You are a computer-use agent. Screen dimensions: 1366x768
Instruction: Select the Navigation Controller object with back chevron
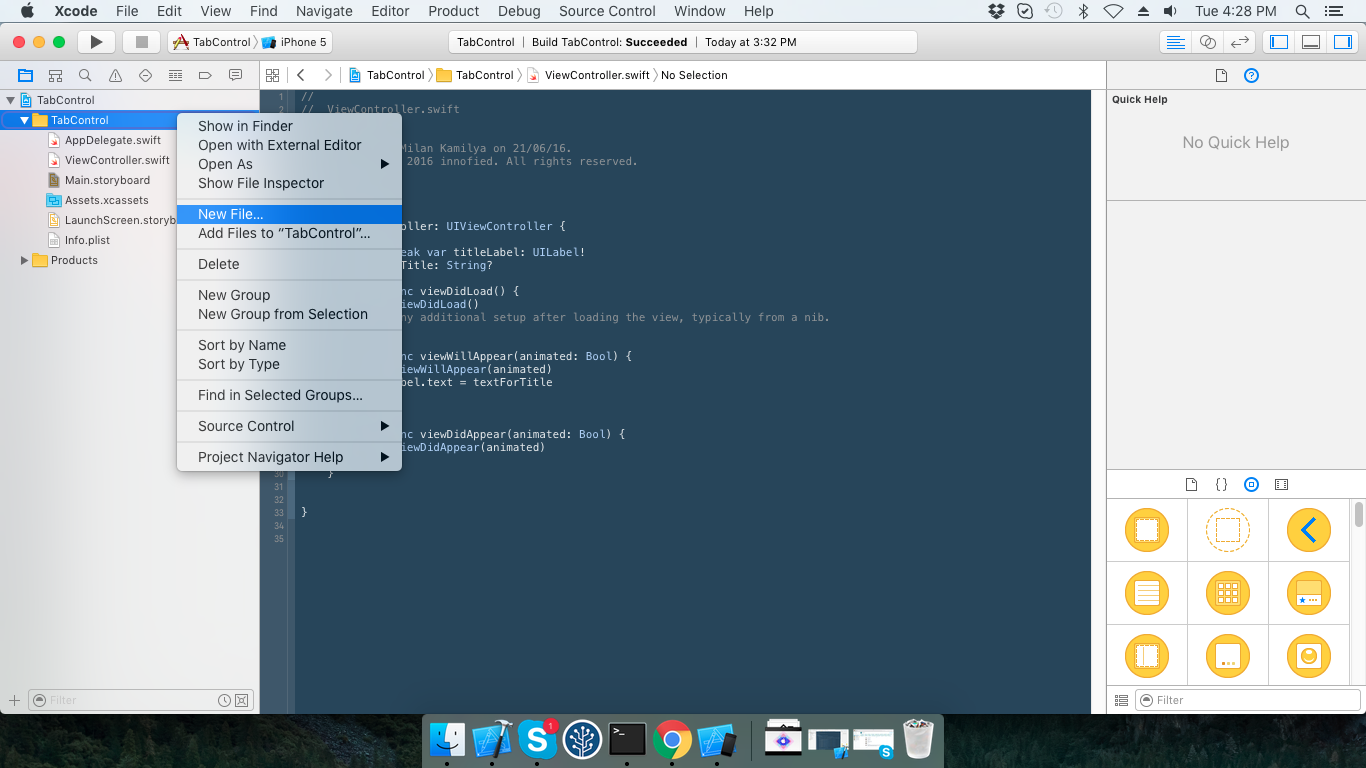1308,530
